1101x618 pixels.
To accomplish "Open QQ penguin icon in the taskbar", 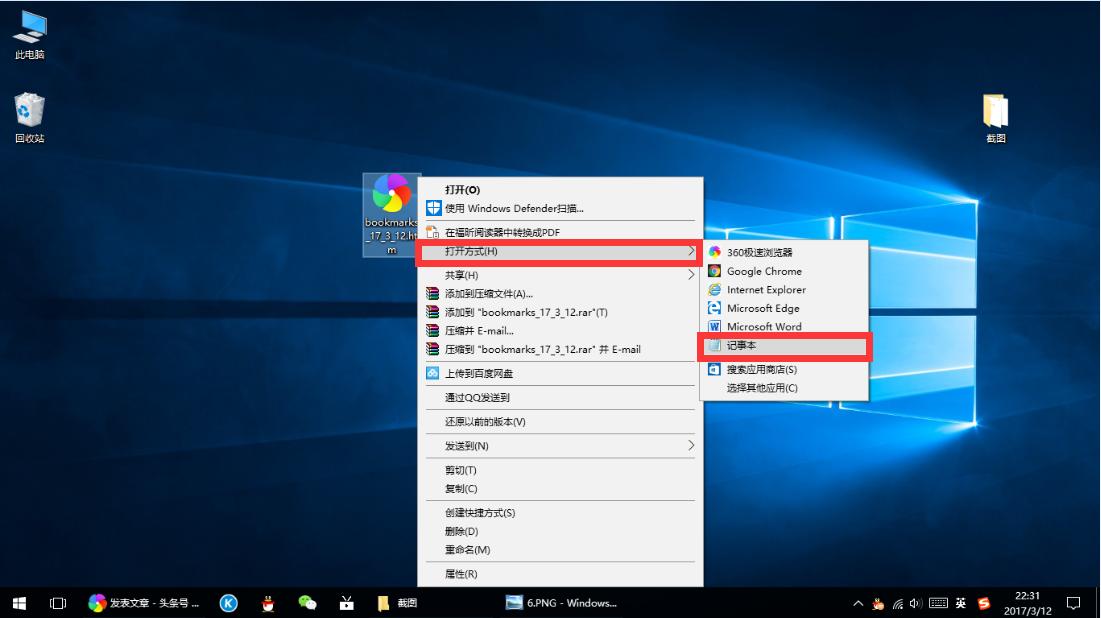I will [x=268, y=603].
